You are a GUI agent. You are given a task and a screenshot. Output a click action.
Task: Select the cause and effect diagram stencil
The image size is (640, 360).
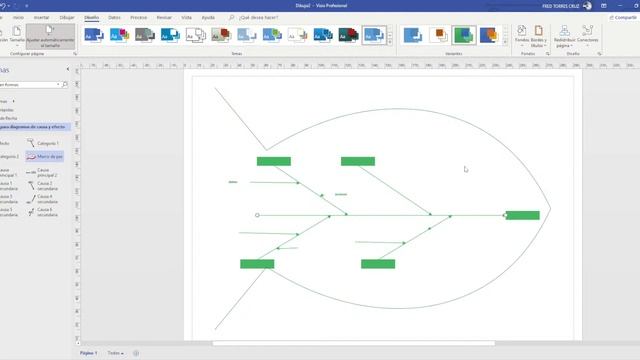(35, 127)
